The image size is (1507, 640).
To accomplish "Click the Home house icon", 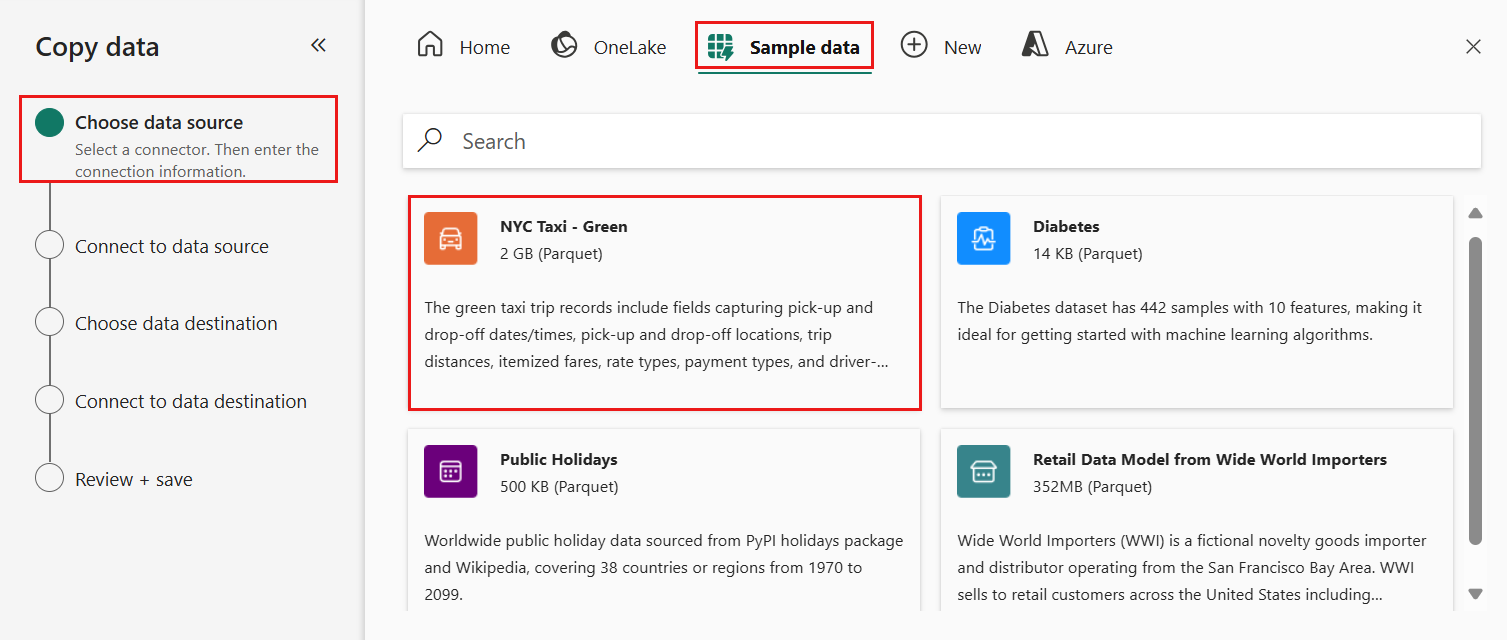I will pos(430,45).
